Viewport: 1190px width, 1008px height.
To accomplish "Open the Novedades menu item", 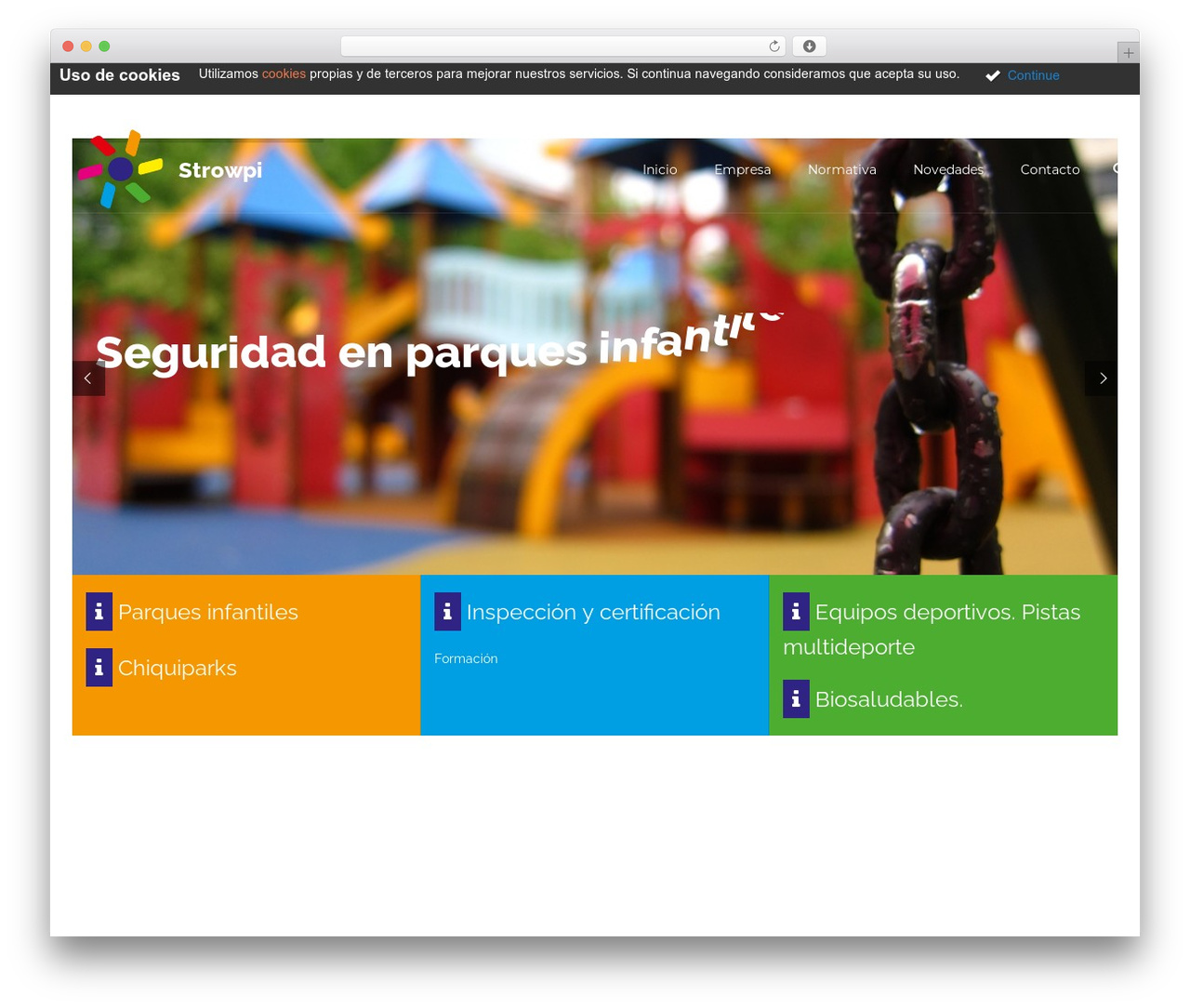I will pos(948,169).
